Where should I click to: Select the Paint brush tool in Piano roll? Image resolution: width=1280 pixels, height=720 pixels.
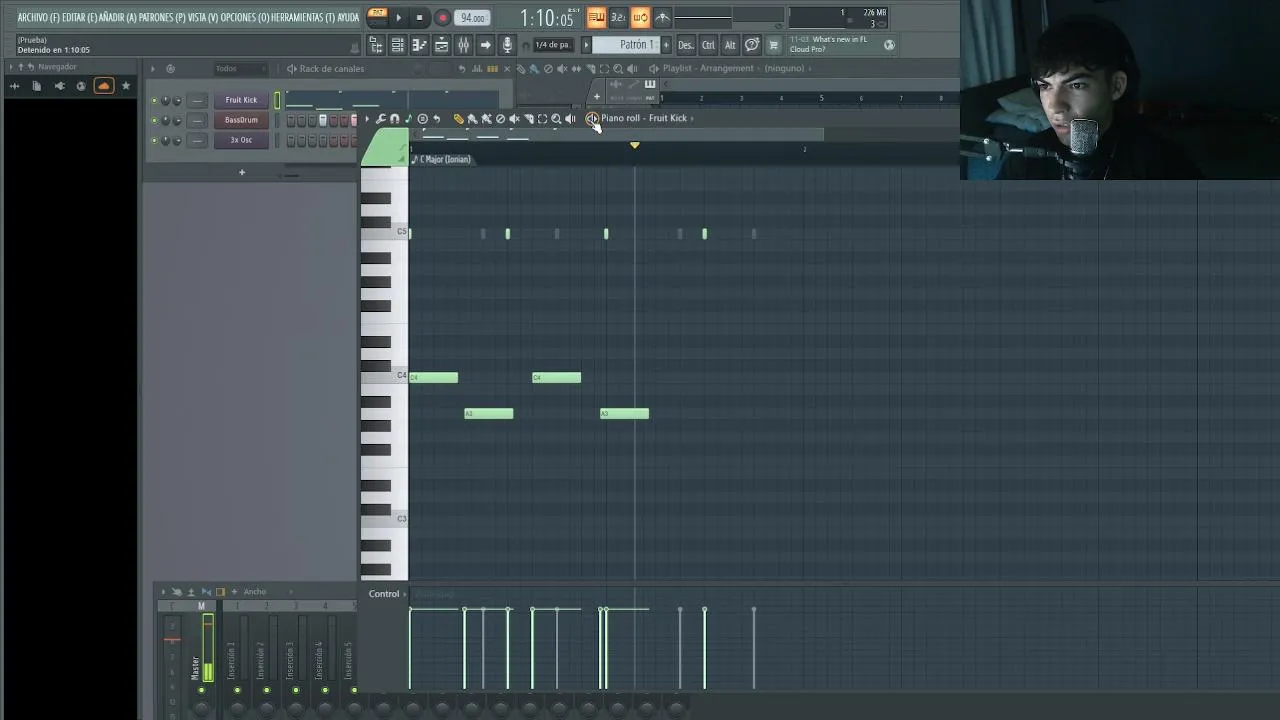(x=472, y=118)
